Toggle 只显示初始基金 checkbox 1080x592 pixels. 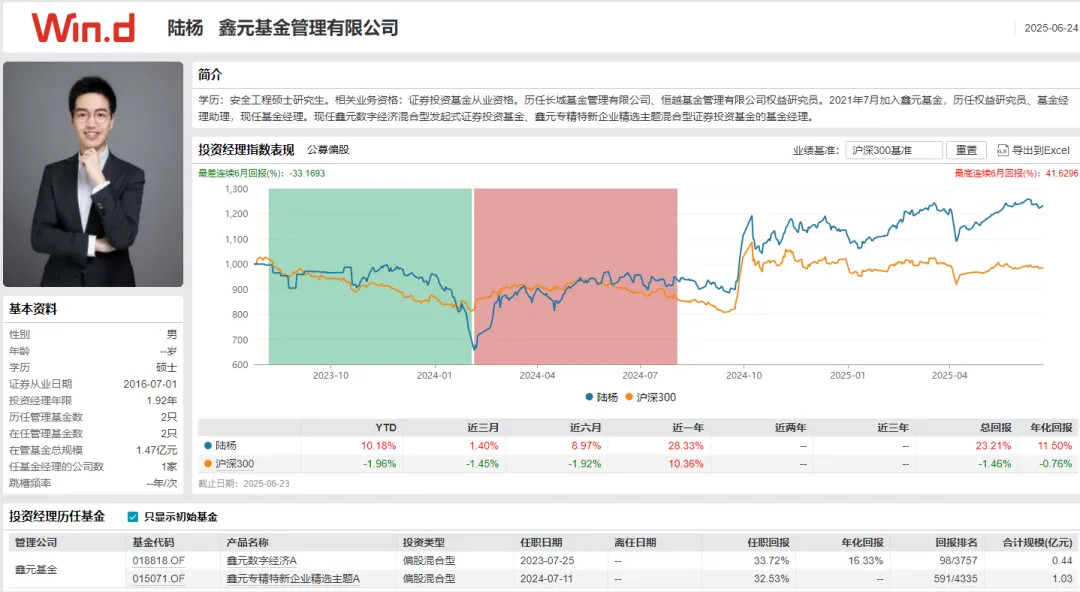point(133,517)
